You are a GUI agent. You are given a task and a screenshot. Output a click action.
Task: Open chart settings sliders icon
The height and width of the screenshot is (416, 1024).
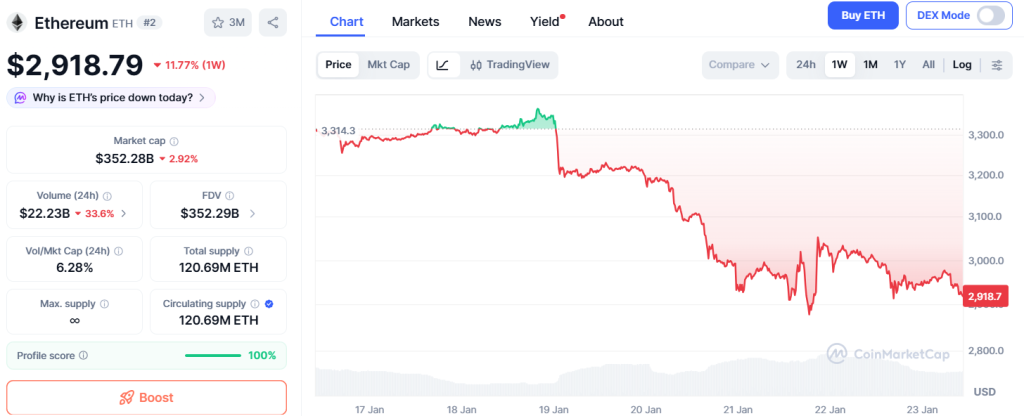[997, 65]
